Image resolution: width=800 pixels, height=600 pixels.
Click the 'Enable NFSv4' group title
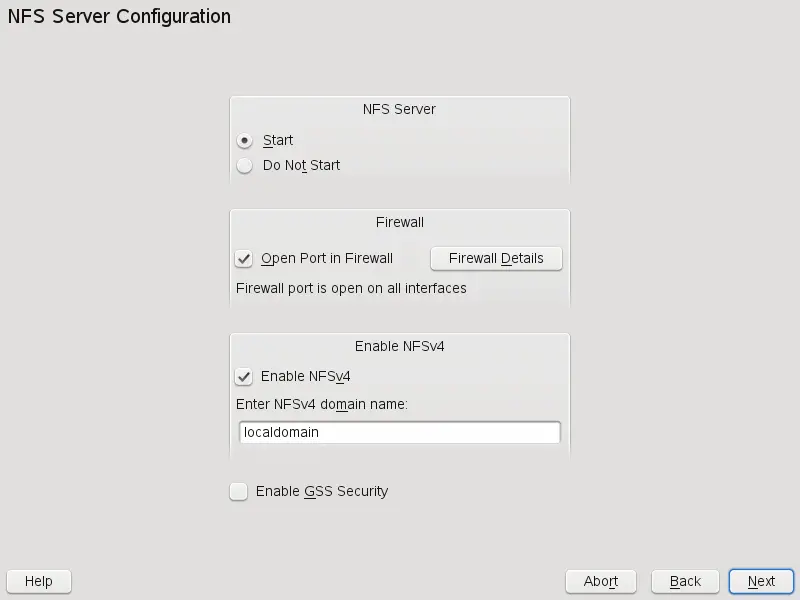click(x=400, y=346)
